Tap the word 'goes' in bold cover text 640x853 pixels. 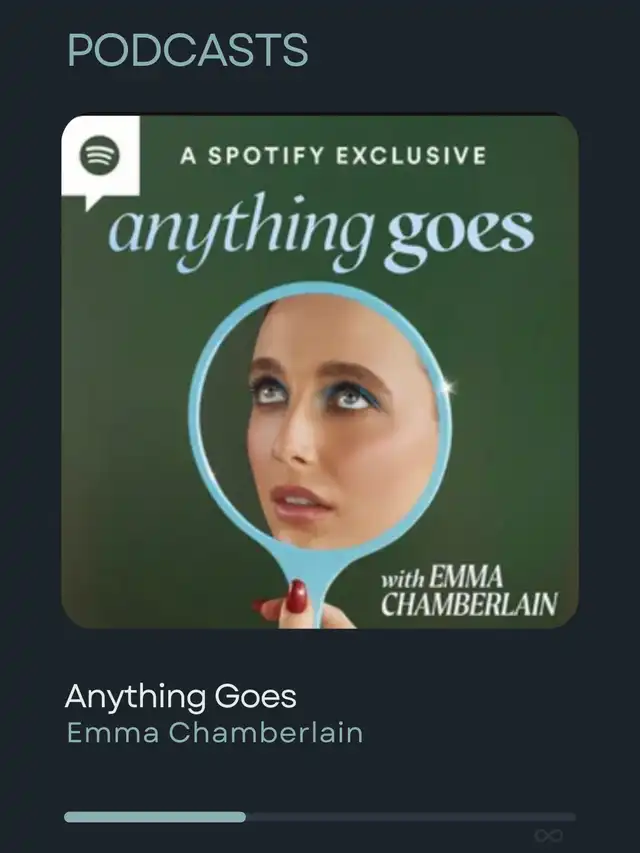pos(460,237)
